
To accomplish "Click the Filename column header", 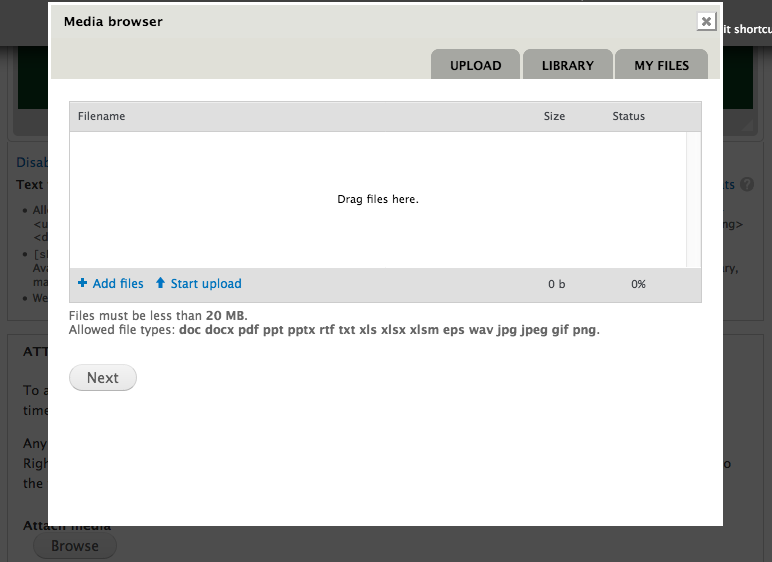I will coord(101,116).
